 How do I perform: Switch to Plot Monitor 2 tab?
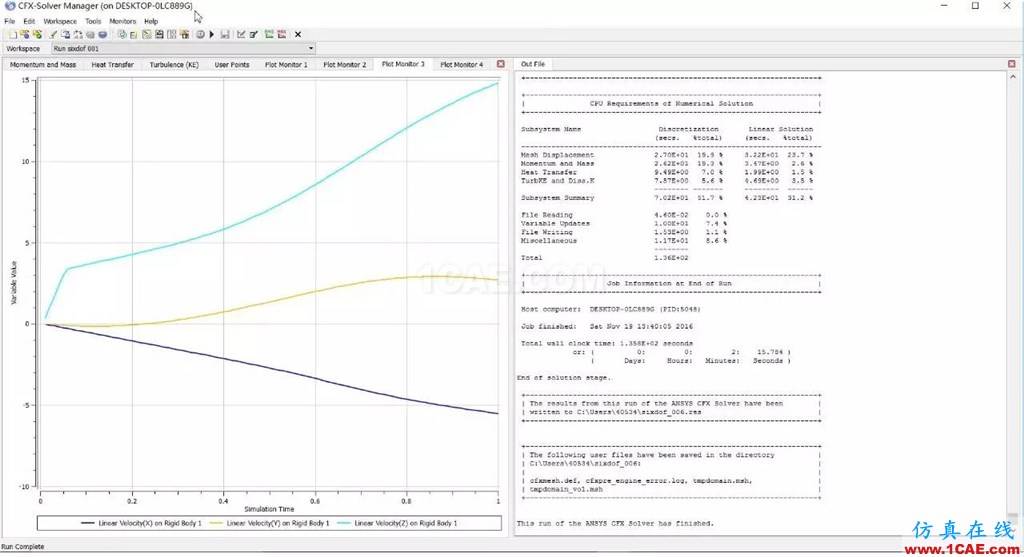point(345,65)
